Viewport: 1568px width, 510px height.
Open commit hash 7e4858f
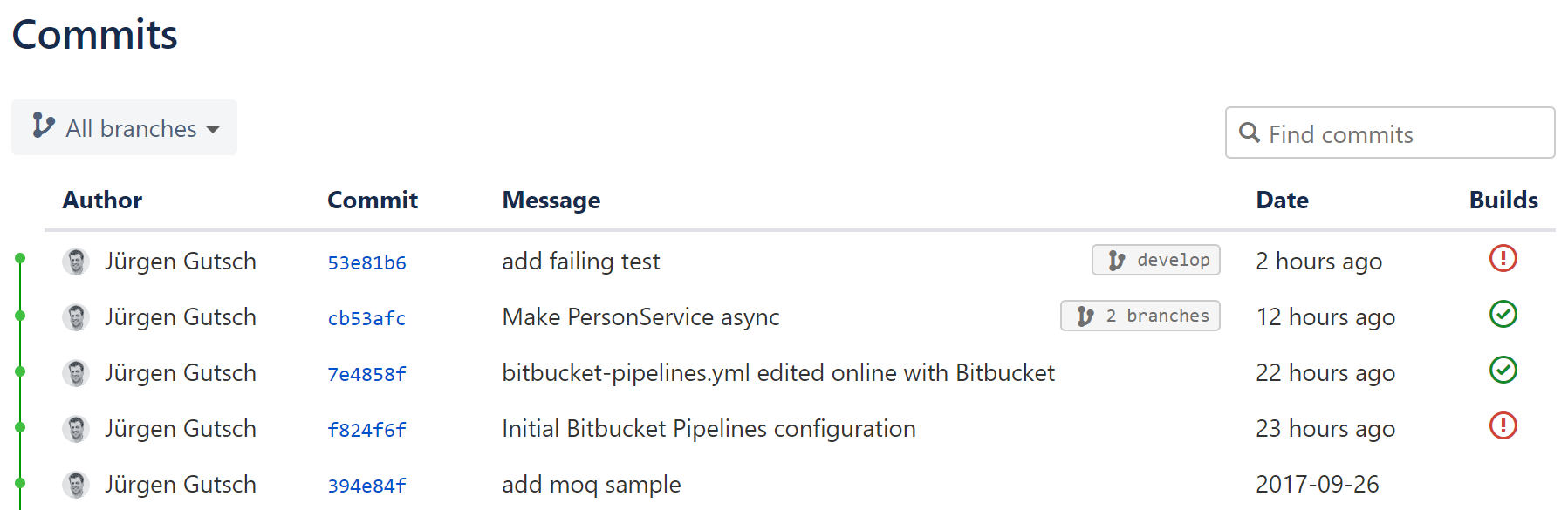point(366,374)
